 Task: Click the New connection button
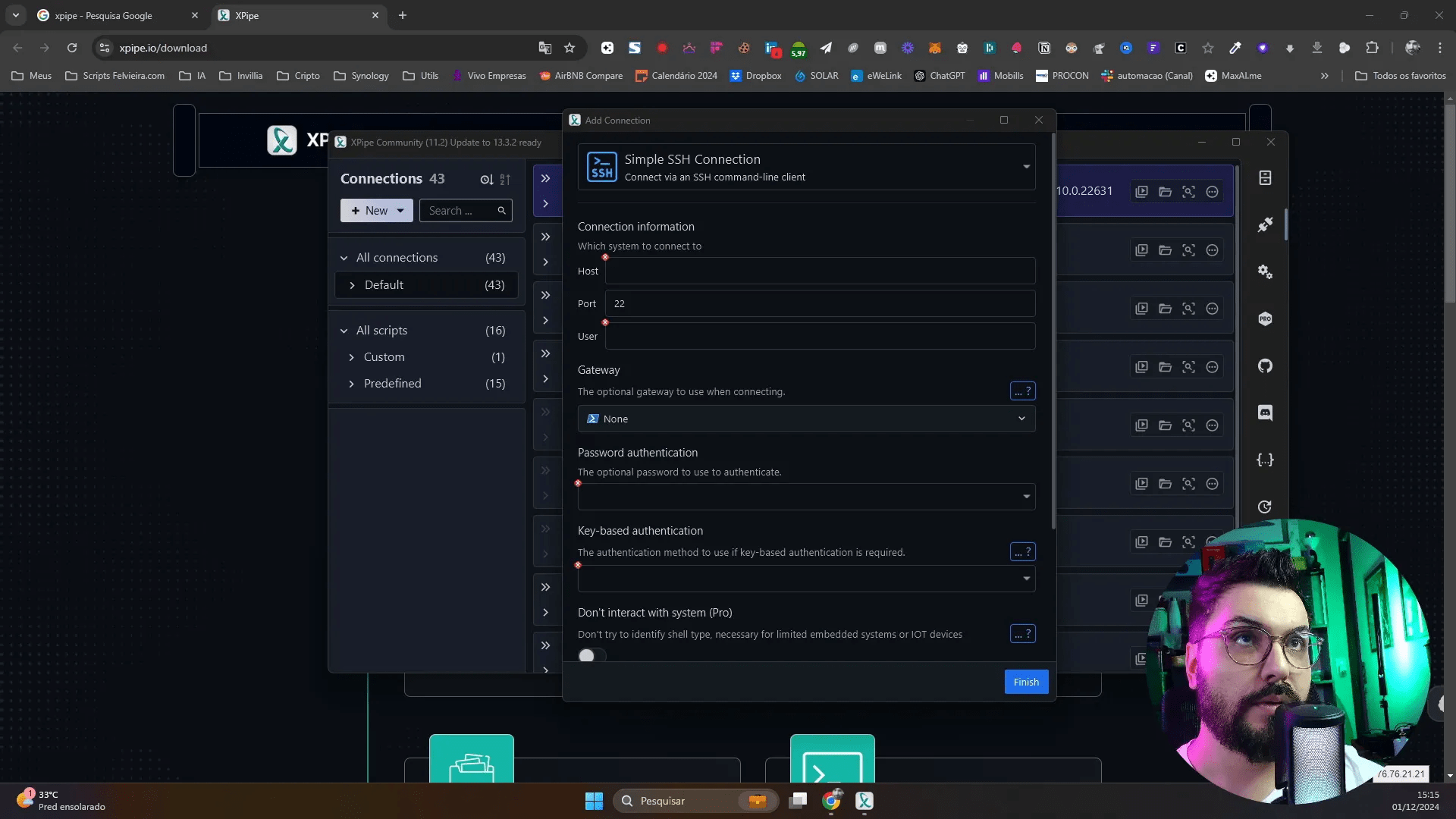[377, 211]
